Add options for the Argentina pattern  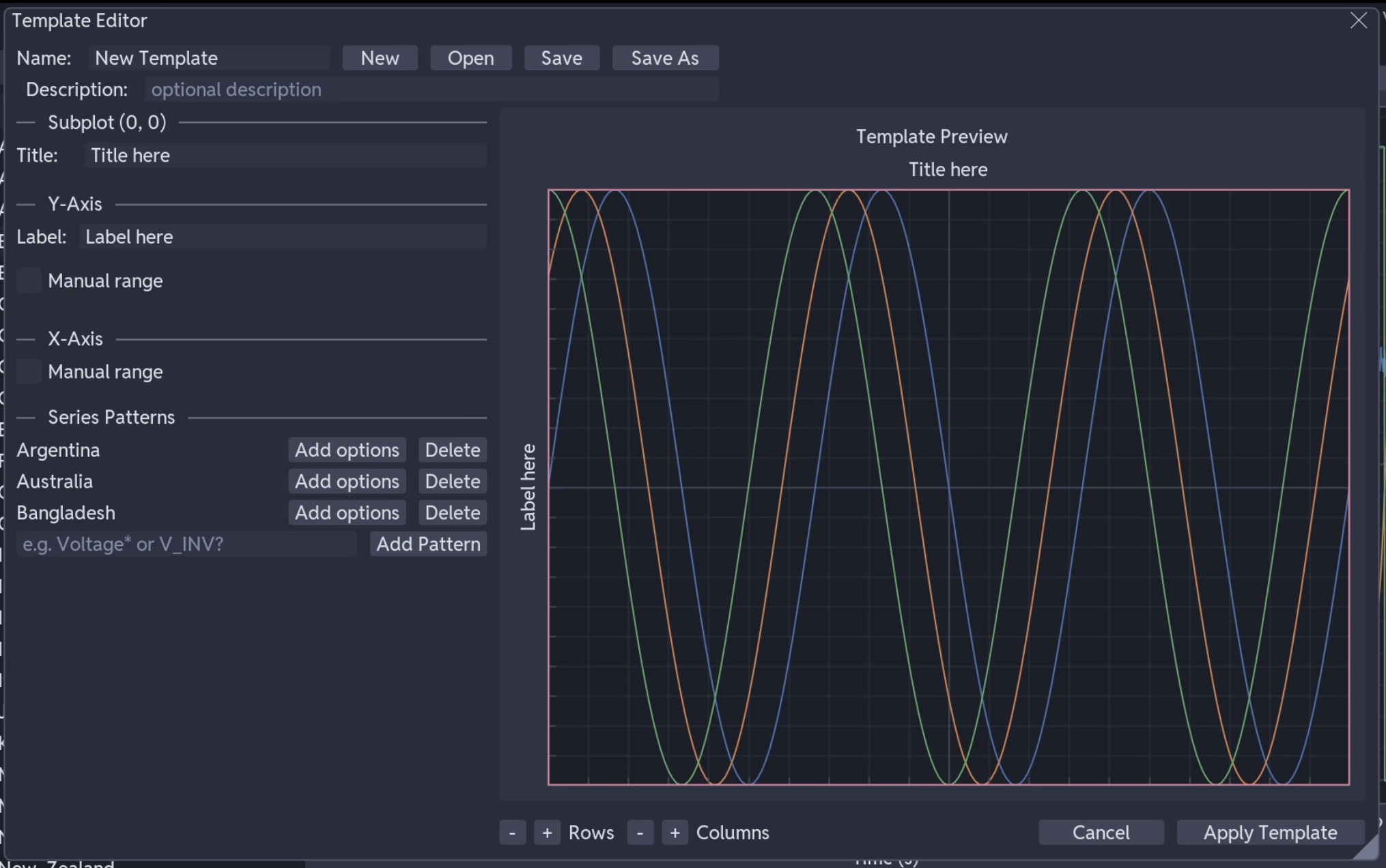347,450
